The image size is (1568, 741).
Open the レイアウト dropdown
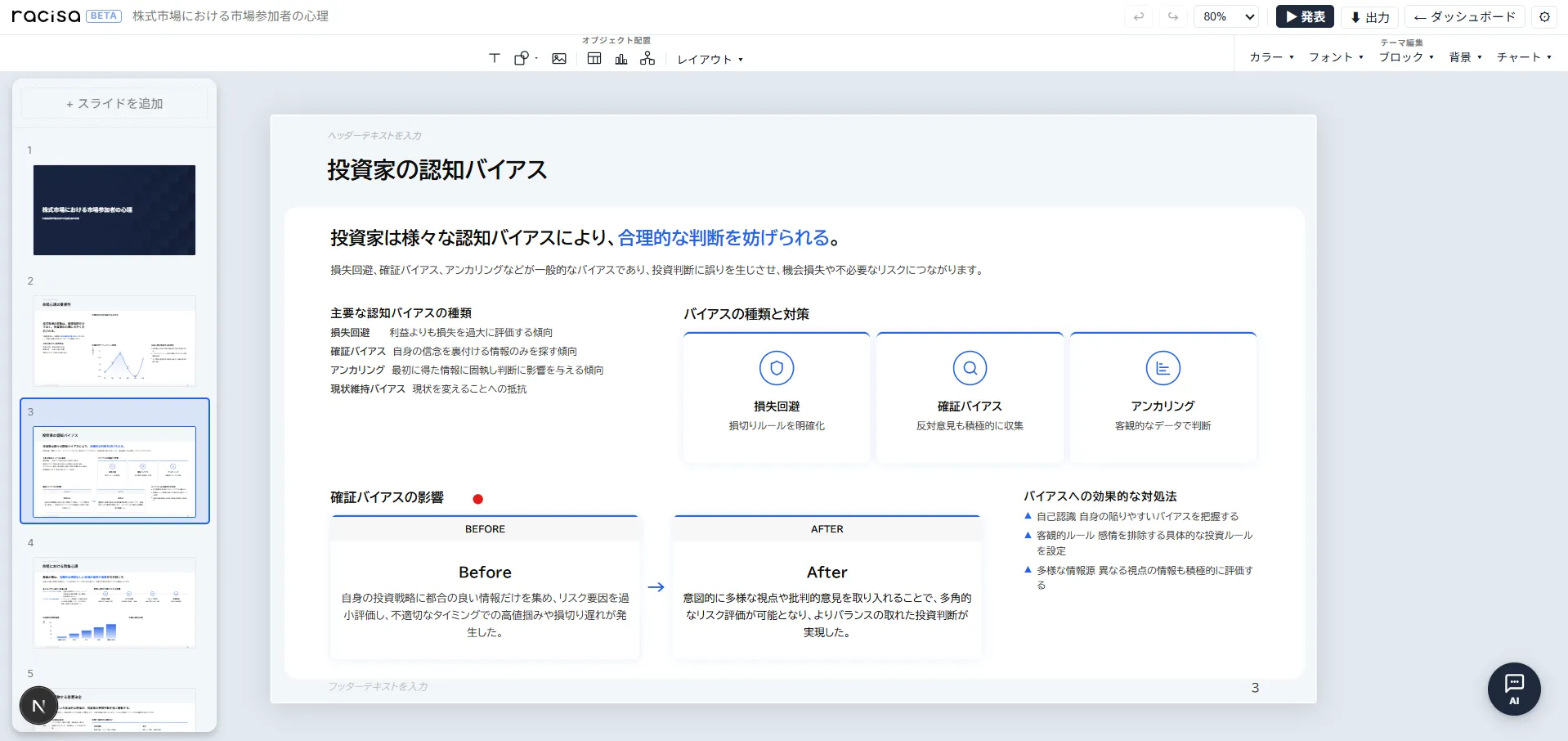(x=708, y=59)
